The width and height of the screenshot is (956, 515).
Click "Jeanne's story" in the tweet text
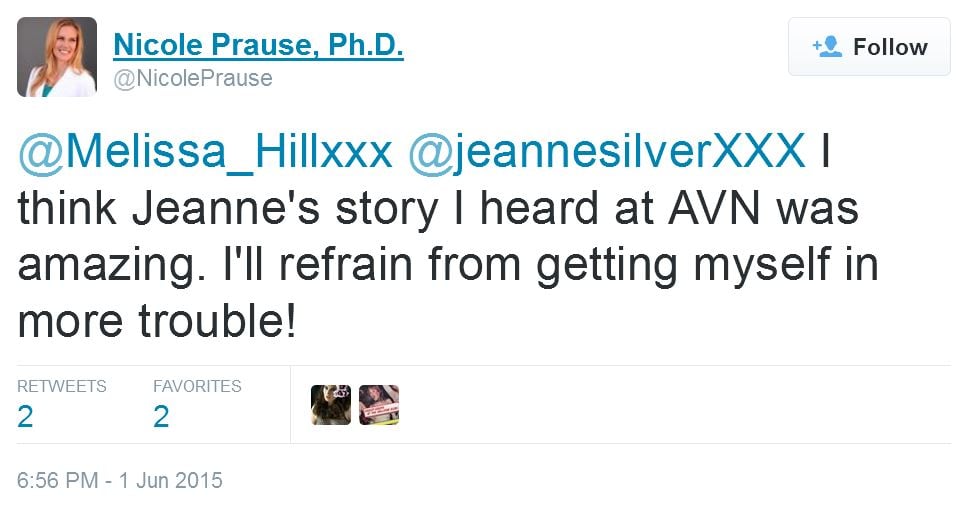point(226,209)
